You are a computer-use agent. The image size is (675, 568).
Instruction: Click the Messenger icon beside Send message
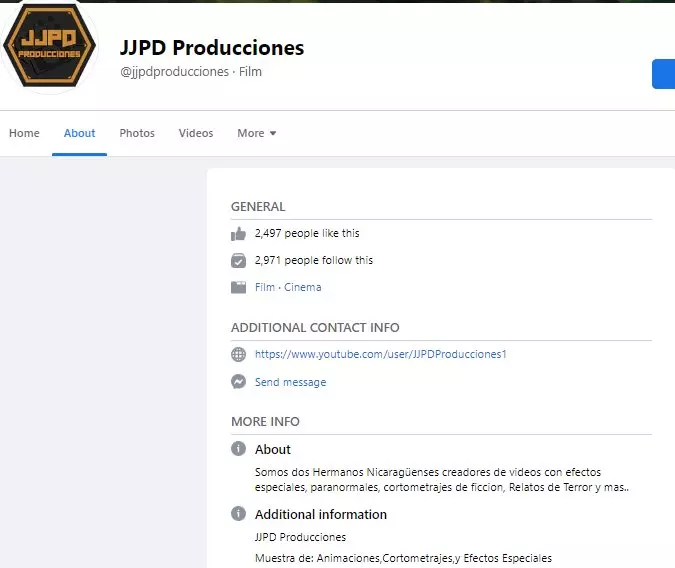point(238,382)
